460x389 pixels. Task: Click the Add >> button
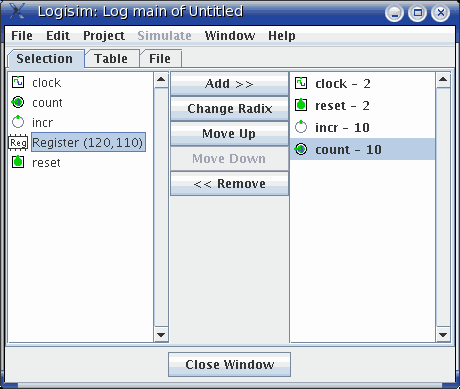click(x=229, y=84)
